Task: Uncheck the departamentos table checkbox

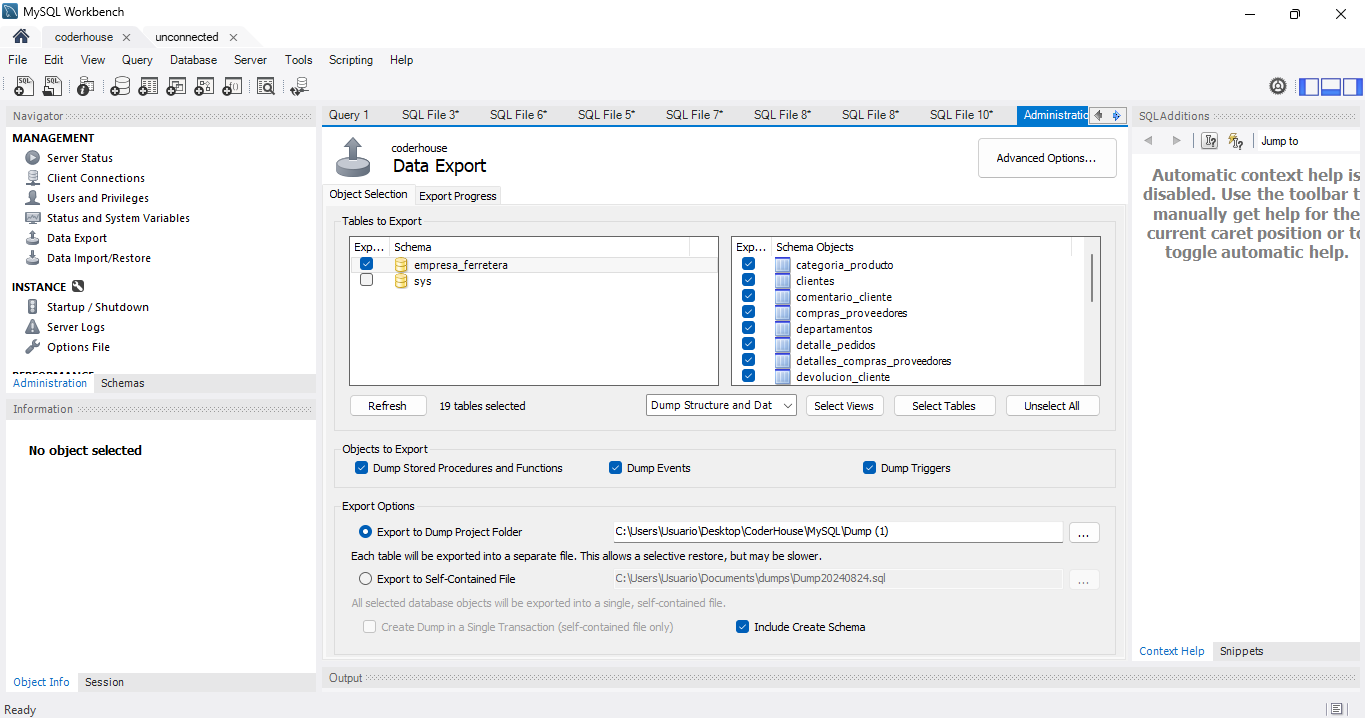Action: pyautogui.click(x=748, y=328)
